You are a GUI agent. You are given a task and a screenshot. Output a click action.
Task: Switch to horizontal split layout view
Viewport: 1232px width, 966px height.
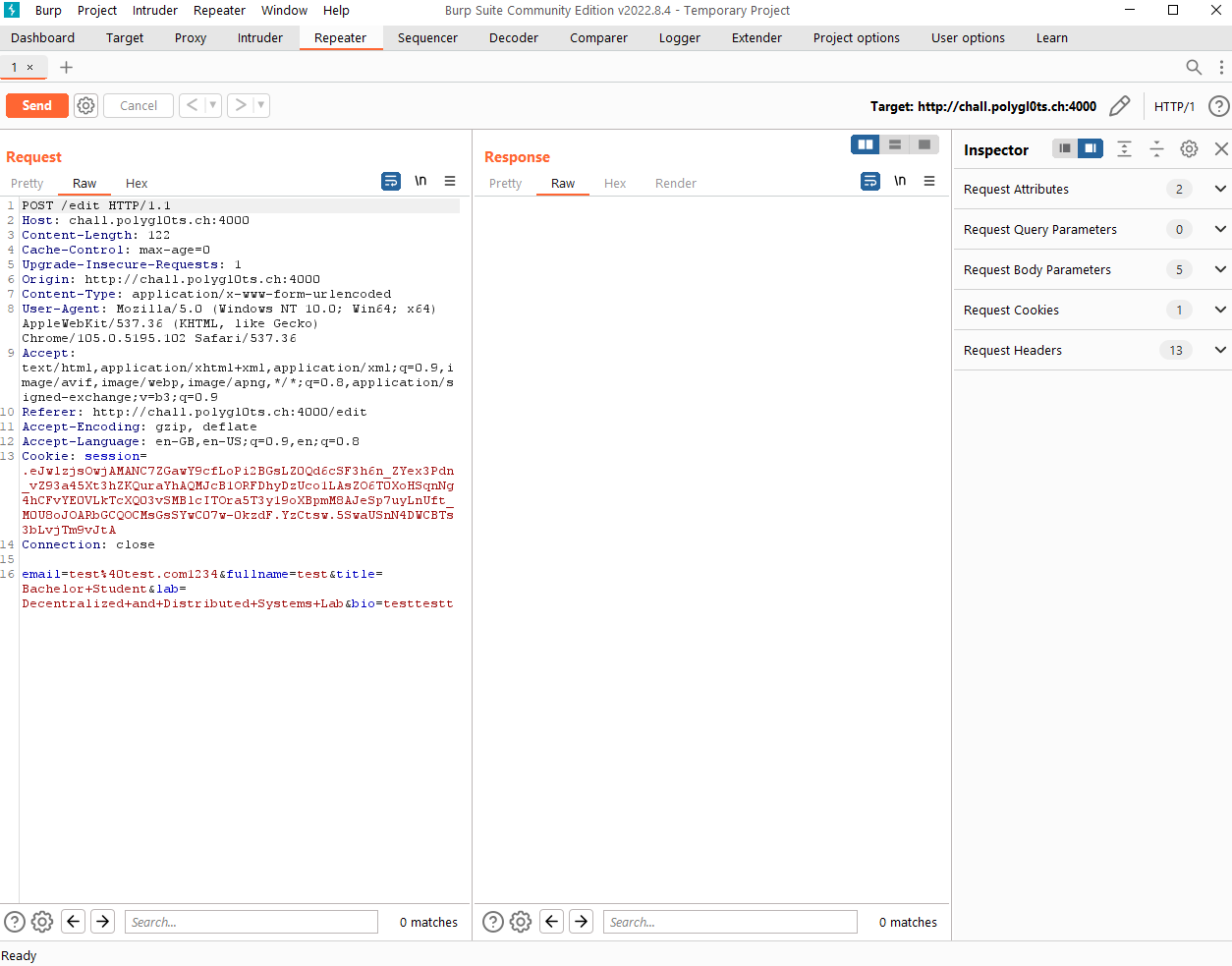[895, 143]
